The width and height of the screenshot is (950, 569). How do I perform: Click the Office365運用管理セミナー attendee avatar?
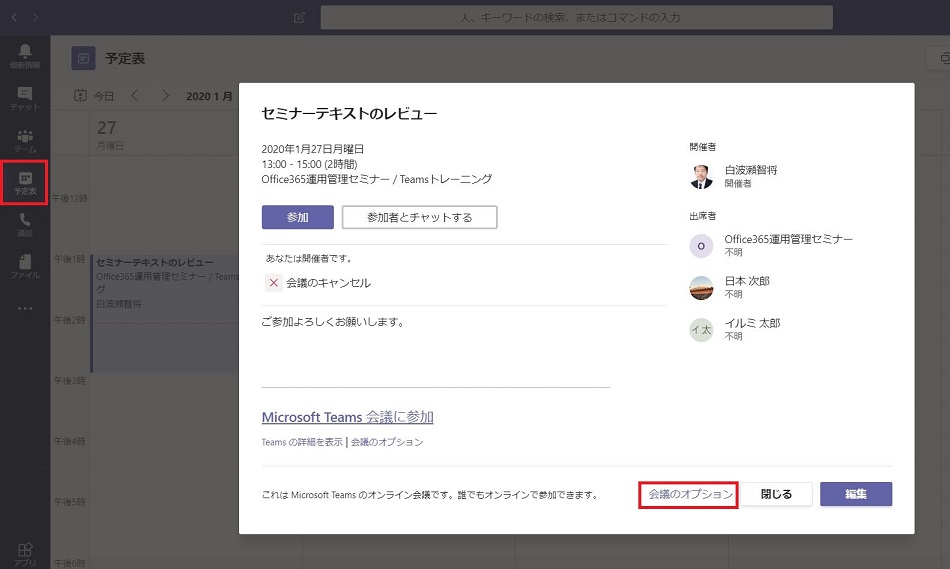pos(702,246)
